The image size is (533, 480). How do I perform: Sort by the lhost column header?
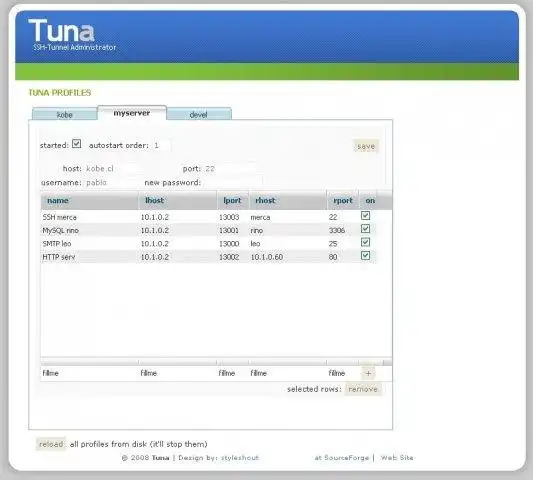point(177,201)
